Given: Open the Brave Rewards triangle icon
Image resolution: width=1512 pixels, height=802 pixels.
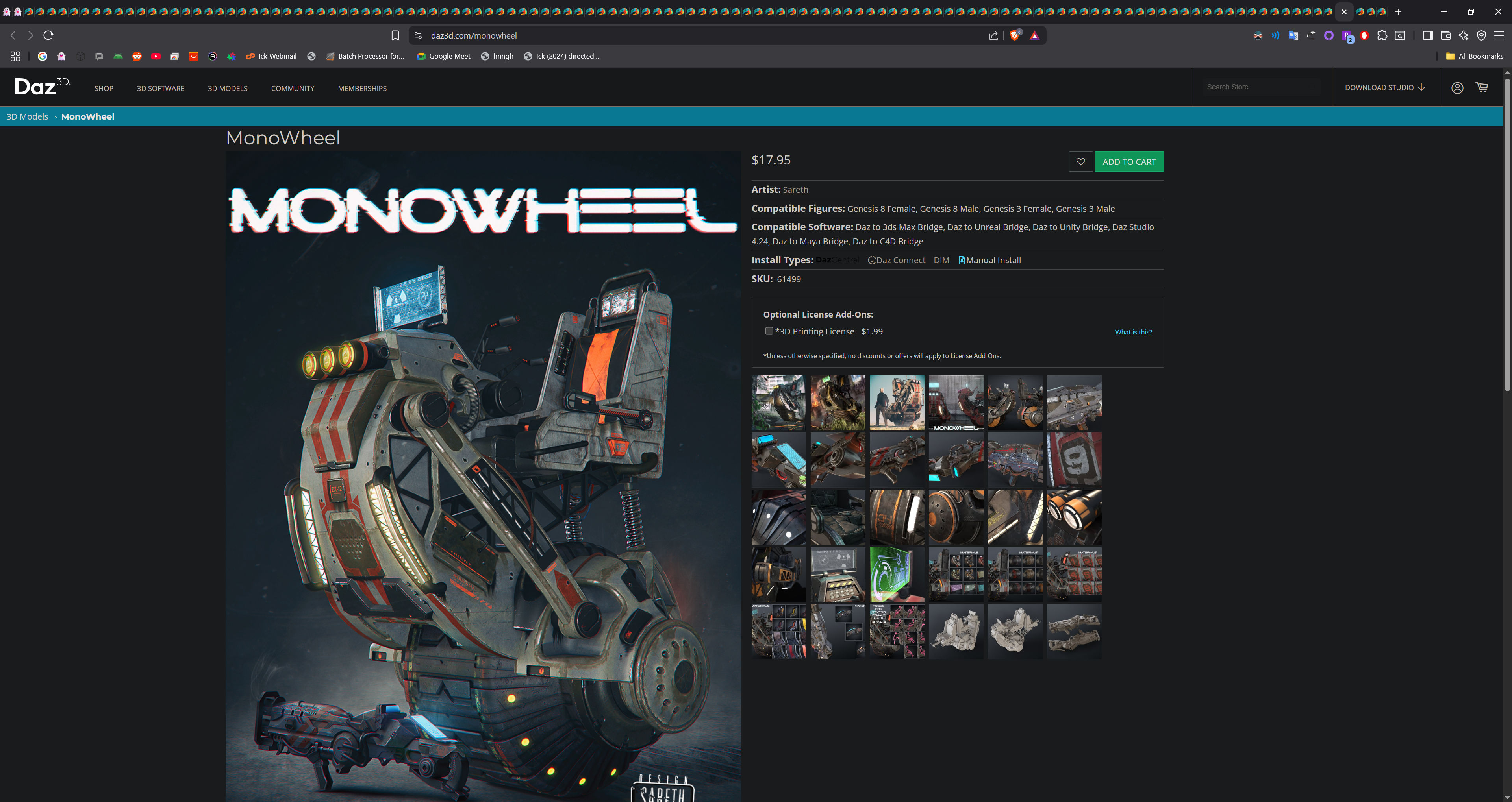Looking at the screenshot, I should click(1034, 36).
